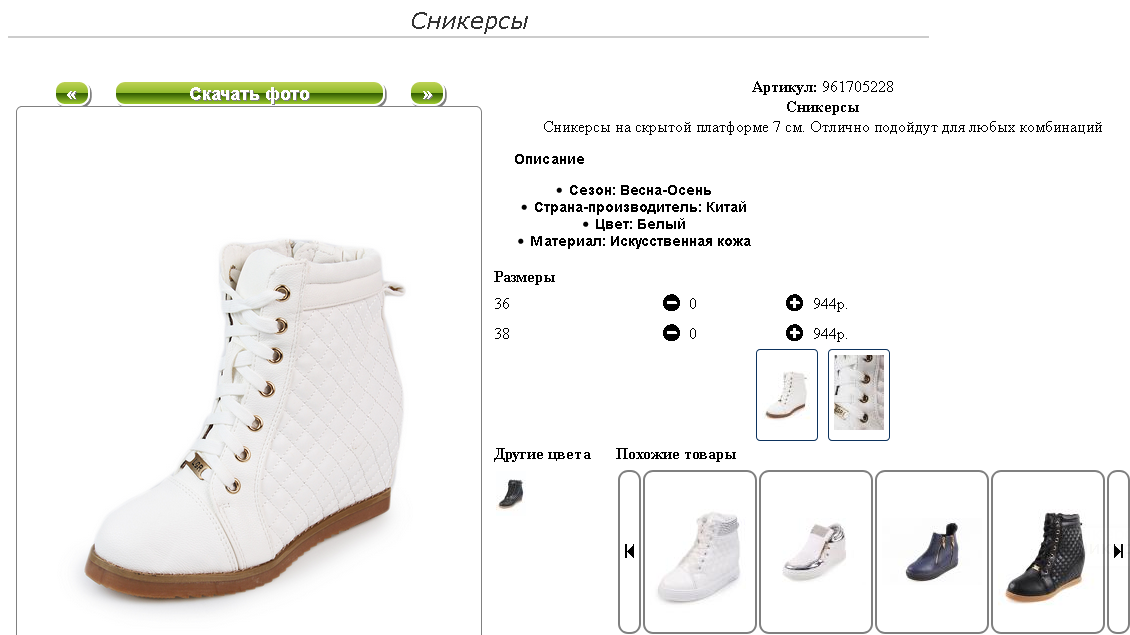1130x635 pixels.
Task: Click the Сникерсы page heading
Action: pyautogui.click(x=469, y=21)
